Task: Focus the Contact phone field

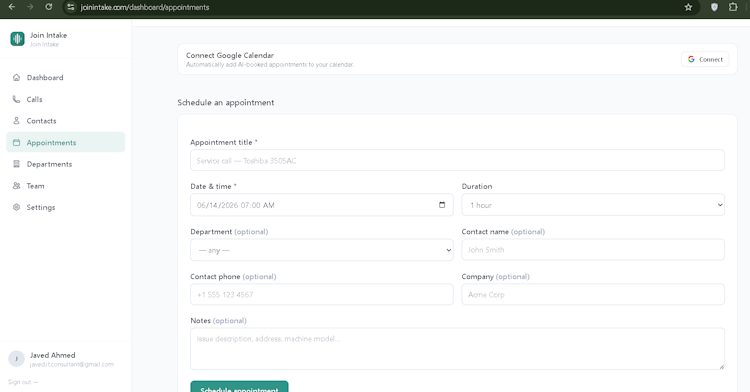Action: 321,294
